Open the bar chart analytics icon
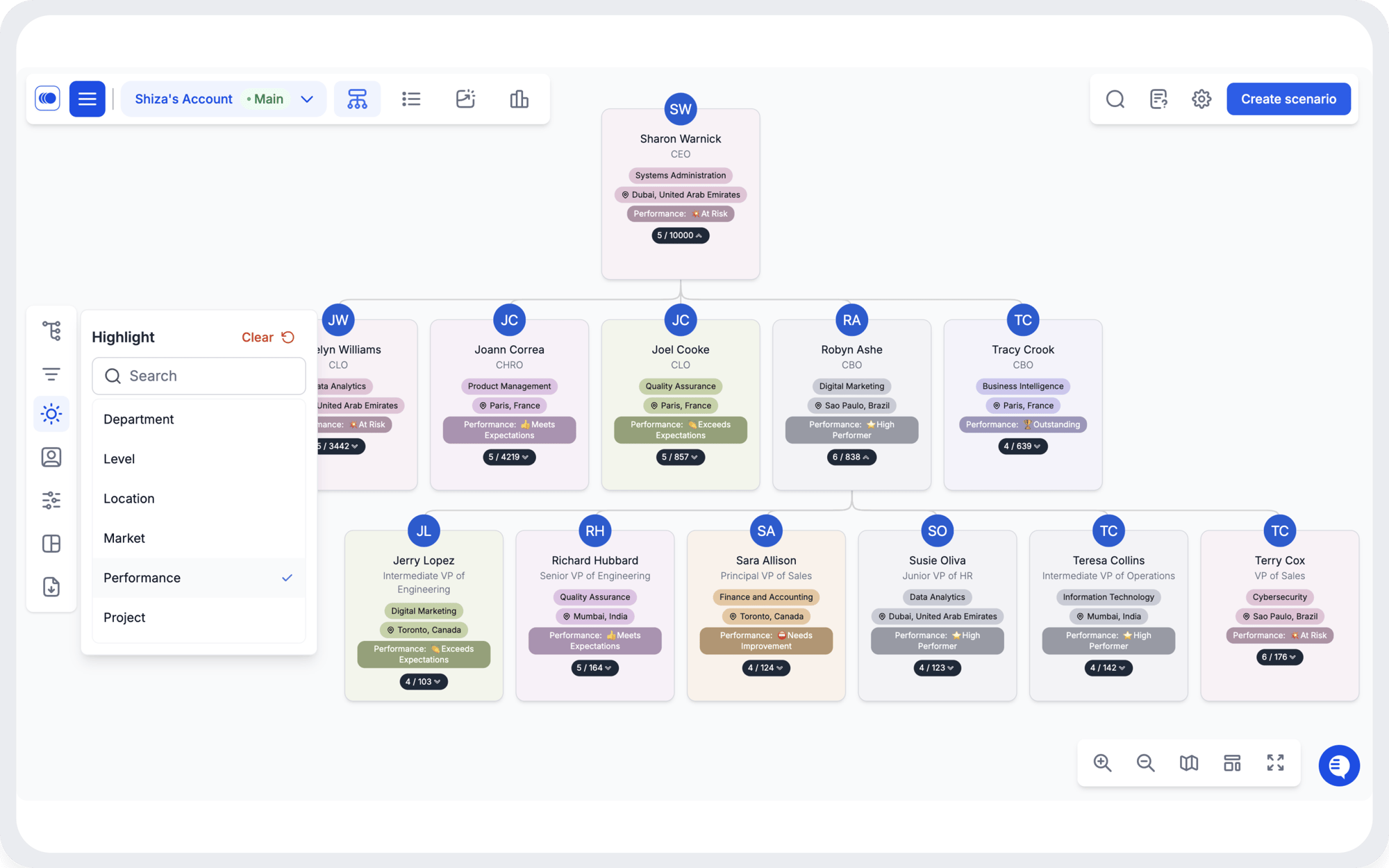The image size is (1389, 868). (x=519, y=99)
